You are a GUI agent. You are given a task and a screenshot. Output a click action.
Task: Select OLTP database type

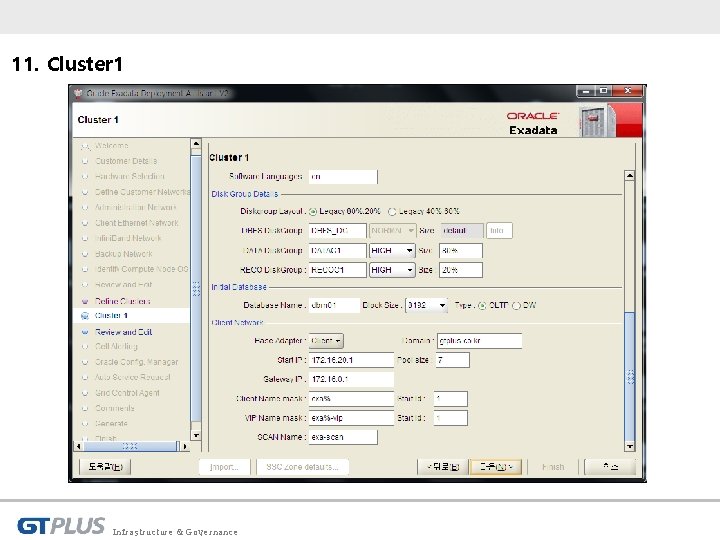(482, 306)
